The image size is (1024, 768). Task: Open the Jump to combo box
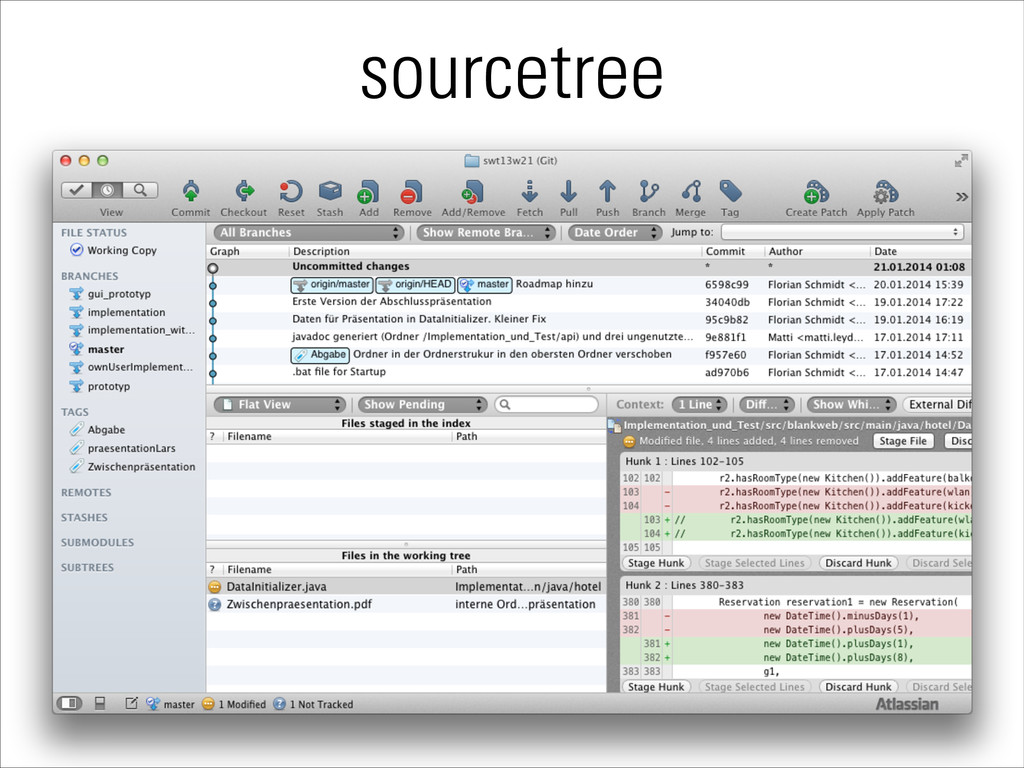[x=842, y=232]
